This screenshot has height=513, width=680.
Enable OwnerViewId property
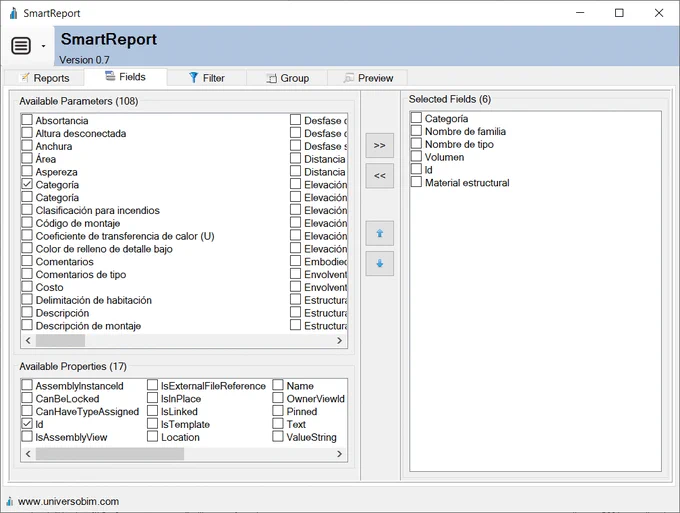point(278,398)
